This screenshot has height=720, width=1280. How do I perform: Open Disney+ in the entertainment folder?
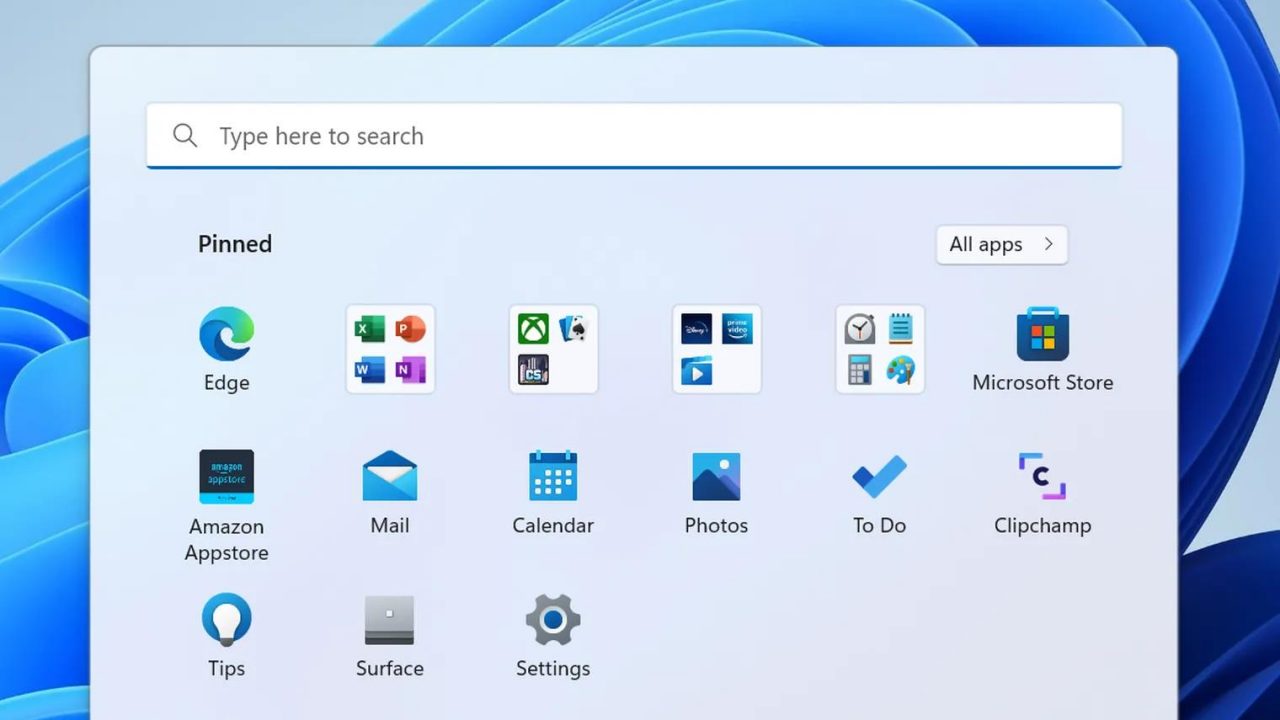(696, 328)
